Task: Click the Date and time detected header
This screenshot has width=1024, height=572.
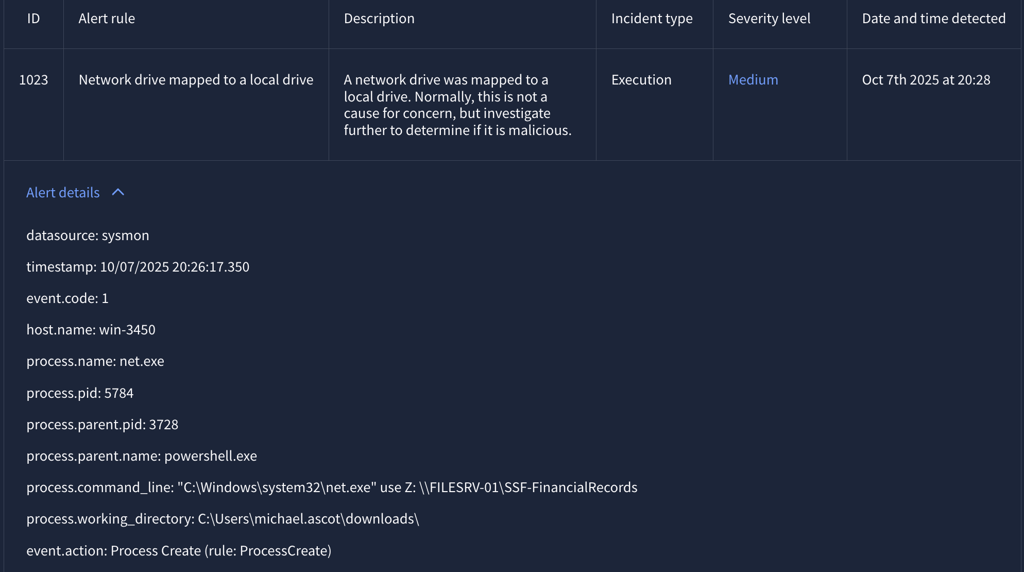Action: point(934,18)
